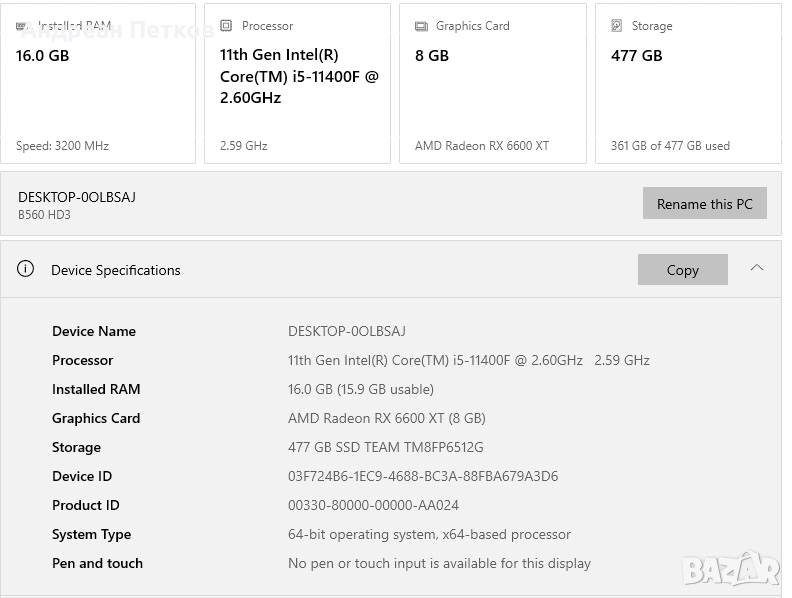Copy the device specifications
The width and height of the screenshot is (792, 598).
click(683, 270)
